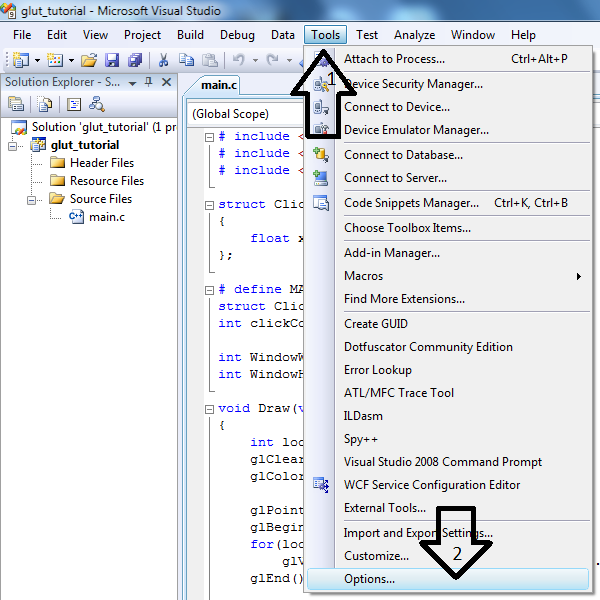This screenshot has width=600, height=600.
Task: Collapse the struct Click code block
Action: (209, 205)
